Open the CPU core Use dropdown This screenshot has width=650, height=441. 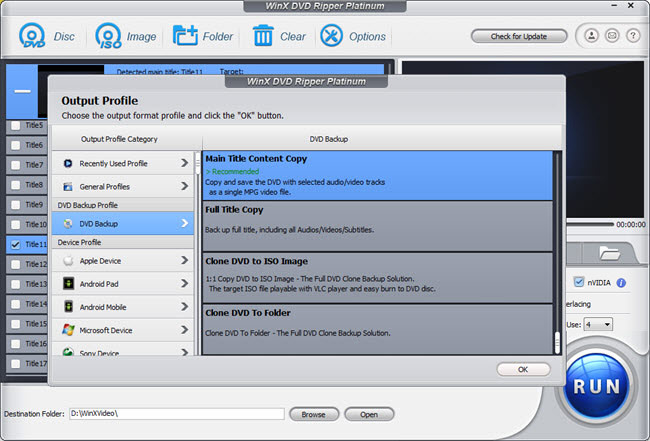pyautogui.click(x=598, y=324)
